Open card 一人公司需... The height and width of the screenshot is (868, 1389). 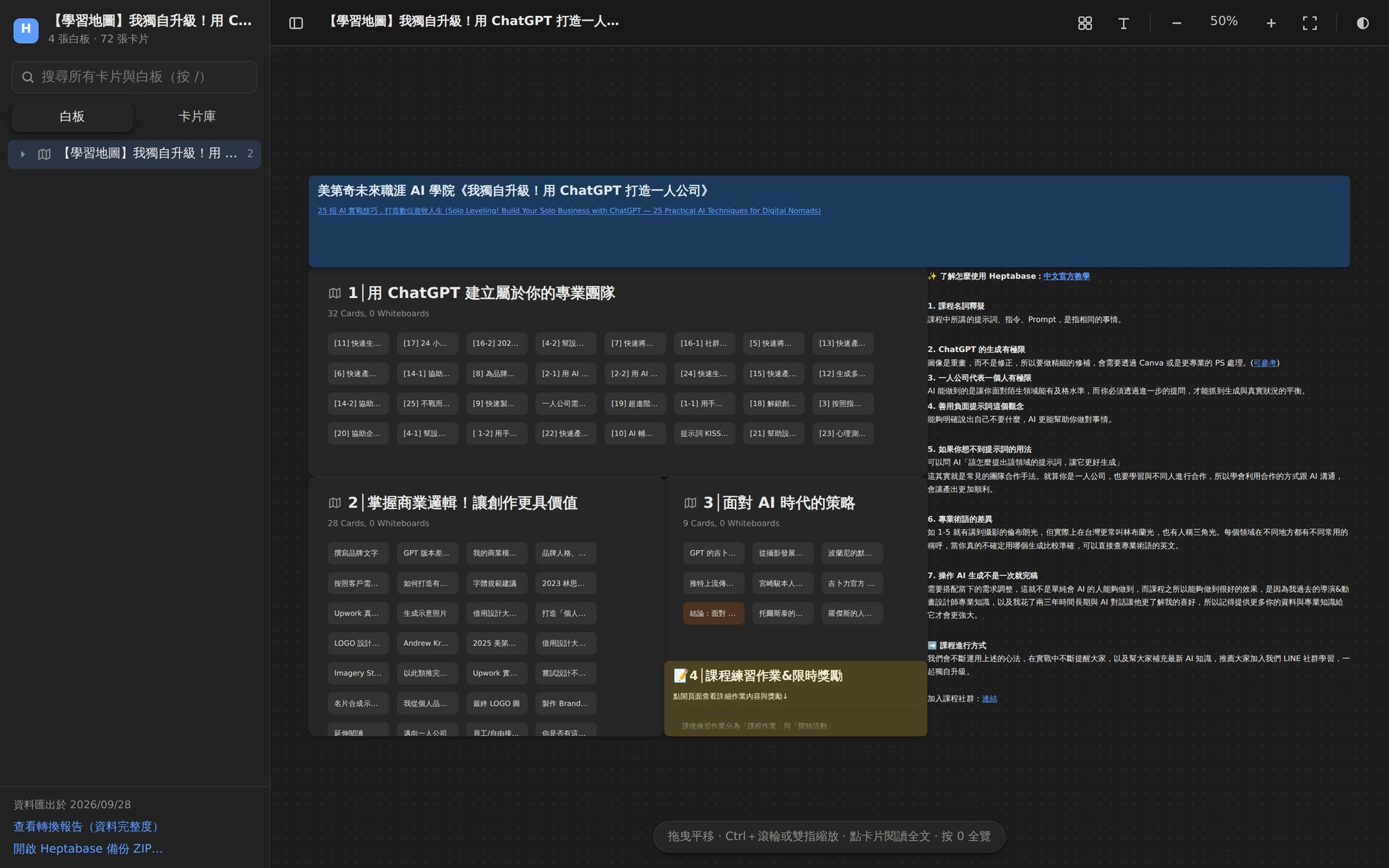click(565, 403)
